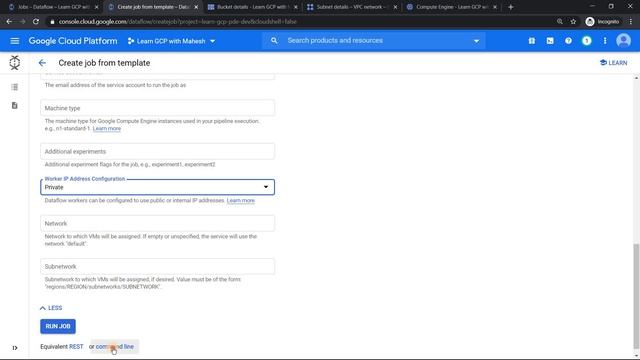The height and width of the screenshot is (360, 640).
Task: Open the Chrome three-dot menu
Action: pos(631,22)
